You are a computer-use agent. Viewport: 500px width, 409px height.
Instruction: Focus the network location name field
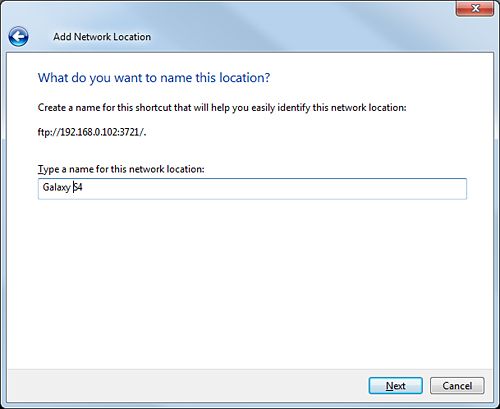[252, 189]
